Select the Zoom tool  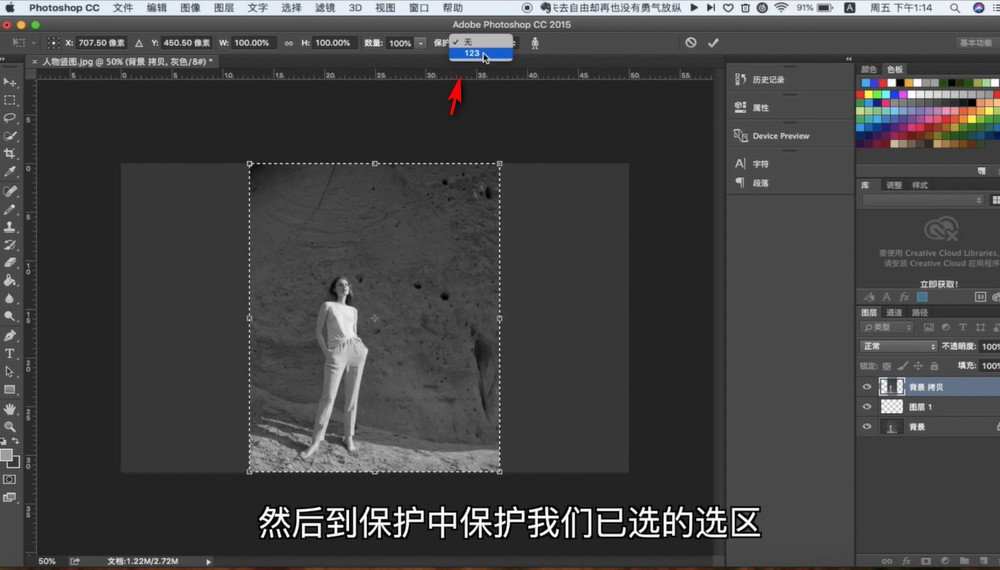(x=10, y=427)
